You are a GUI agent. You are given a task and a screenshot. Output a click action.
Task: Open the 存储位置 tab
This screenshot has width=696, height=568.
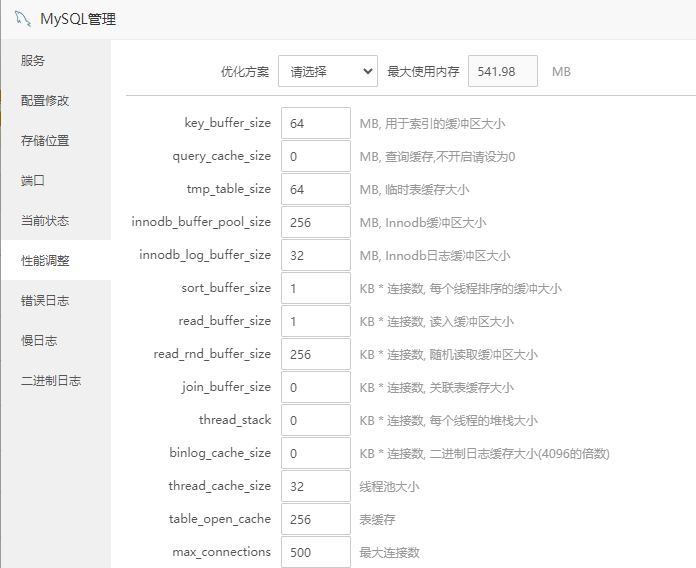pos(56,140)
